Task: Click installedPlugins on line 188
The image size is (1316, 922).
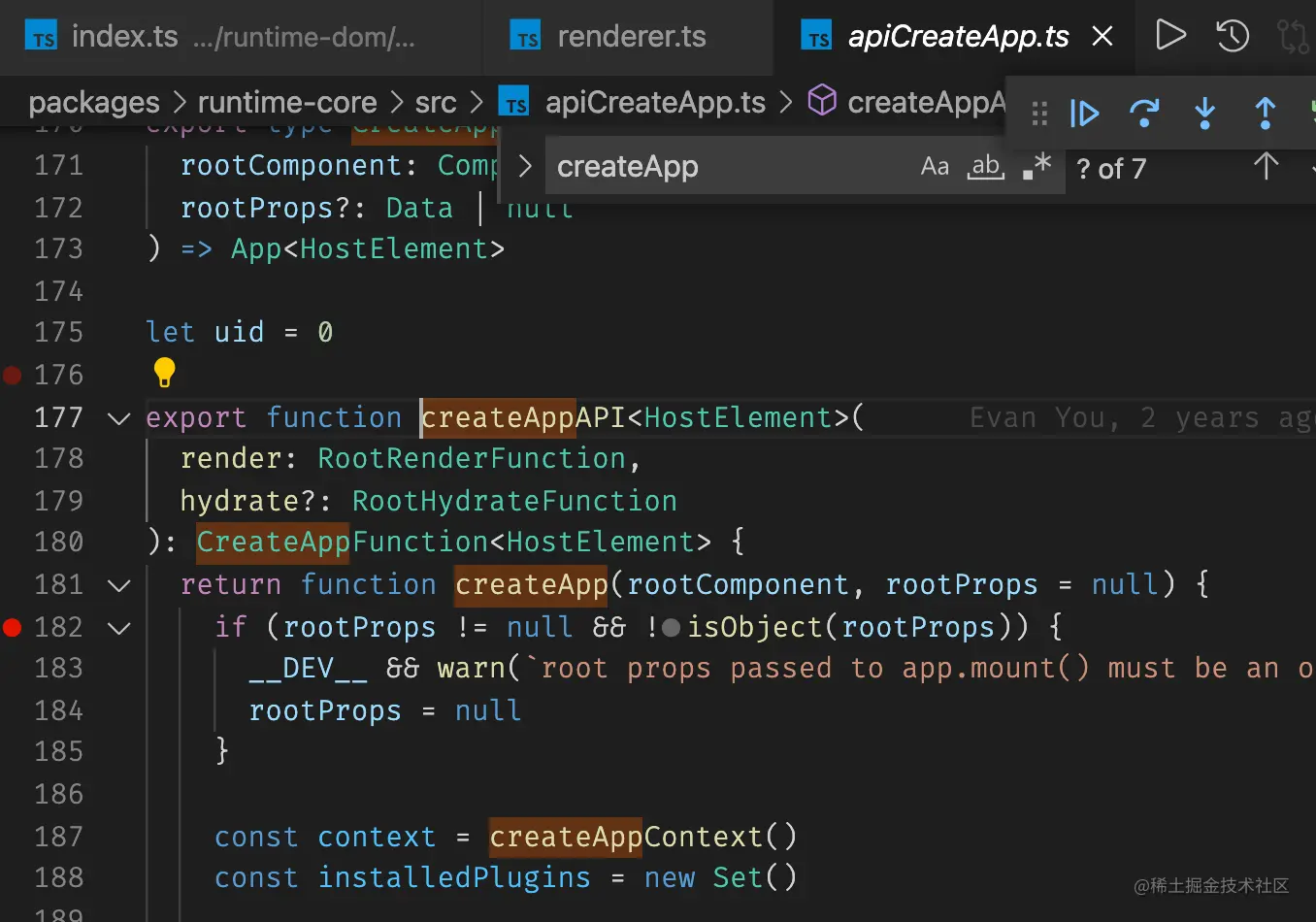Action: 454,877
